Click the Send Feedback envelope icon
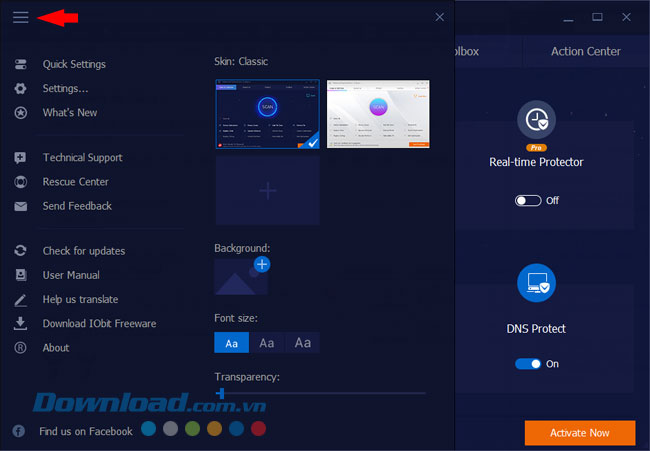The image size is (650, 451). (20, 206)
